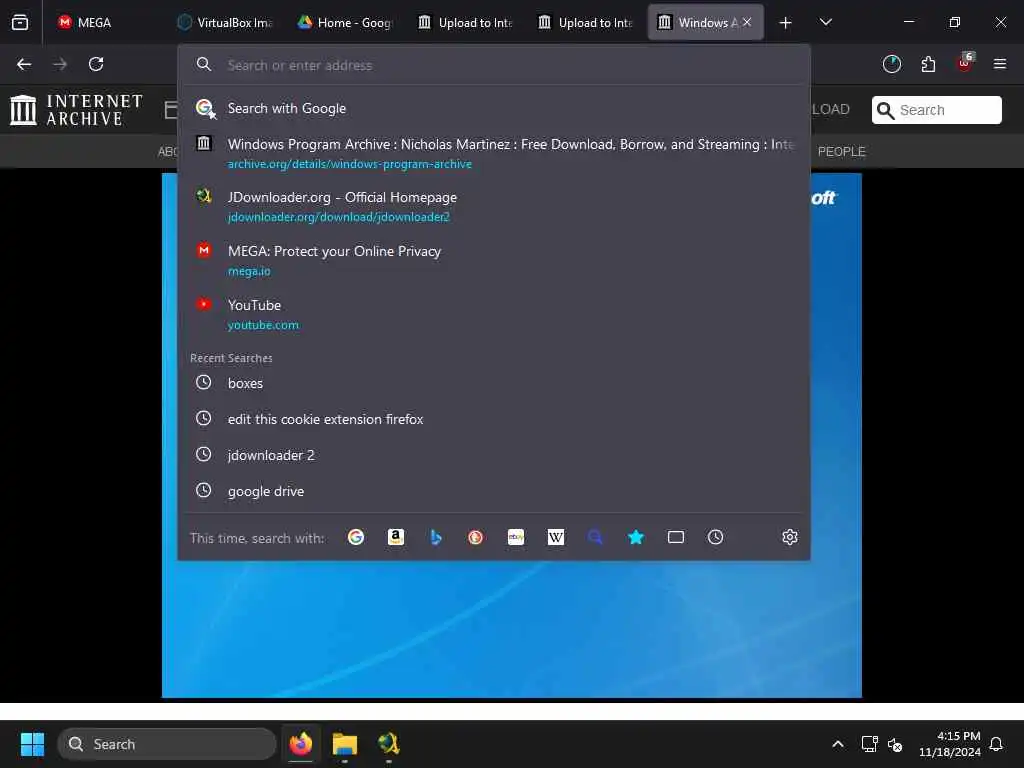
Task: Search this time with the blue magnifier engine
Action: click(596, 537)
